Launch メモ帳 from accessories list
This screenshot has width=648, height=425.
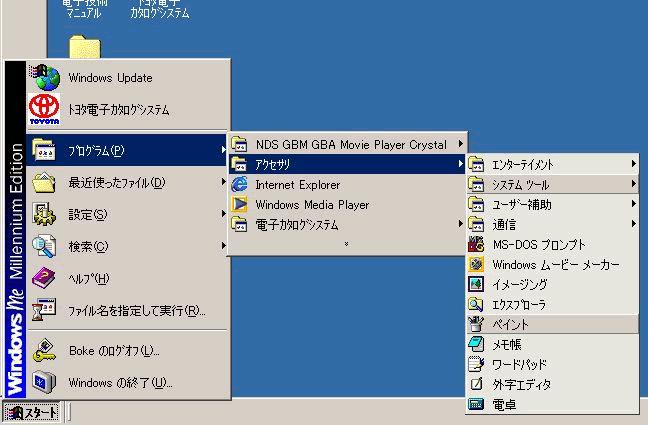click(553, 344)
